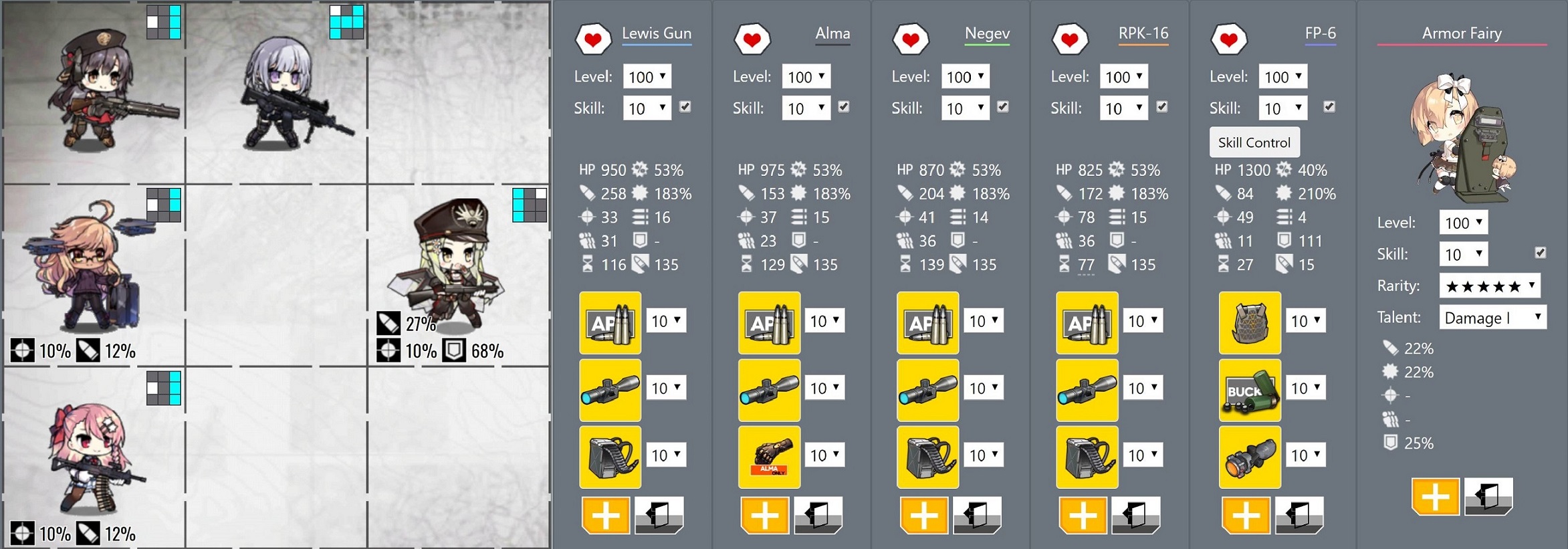Click the yellow plus button under Armor Fairy
1568x549 pixels.
coord(1436,496)
